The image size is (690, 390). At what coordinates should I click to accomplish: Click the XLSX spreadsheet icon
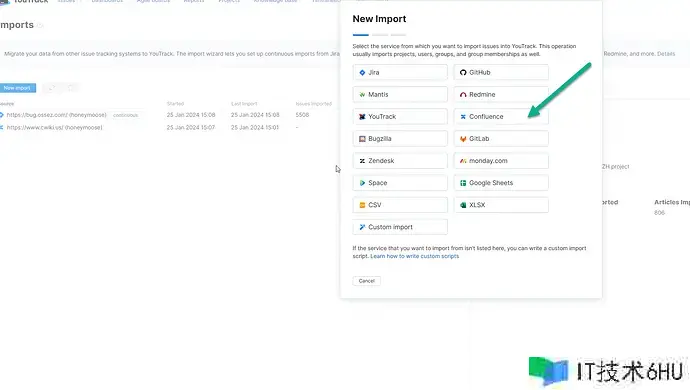pos(463,205)
